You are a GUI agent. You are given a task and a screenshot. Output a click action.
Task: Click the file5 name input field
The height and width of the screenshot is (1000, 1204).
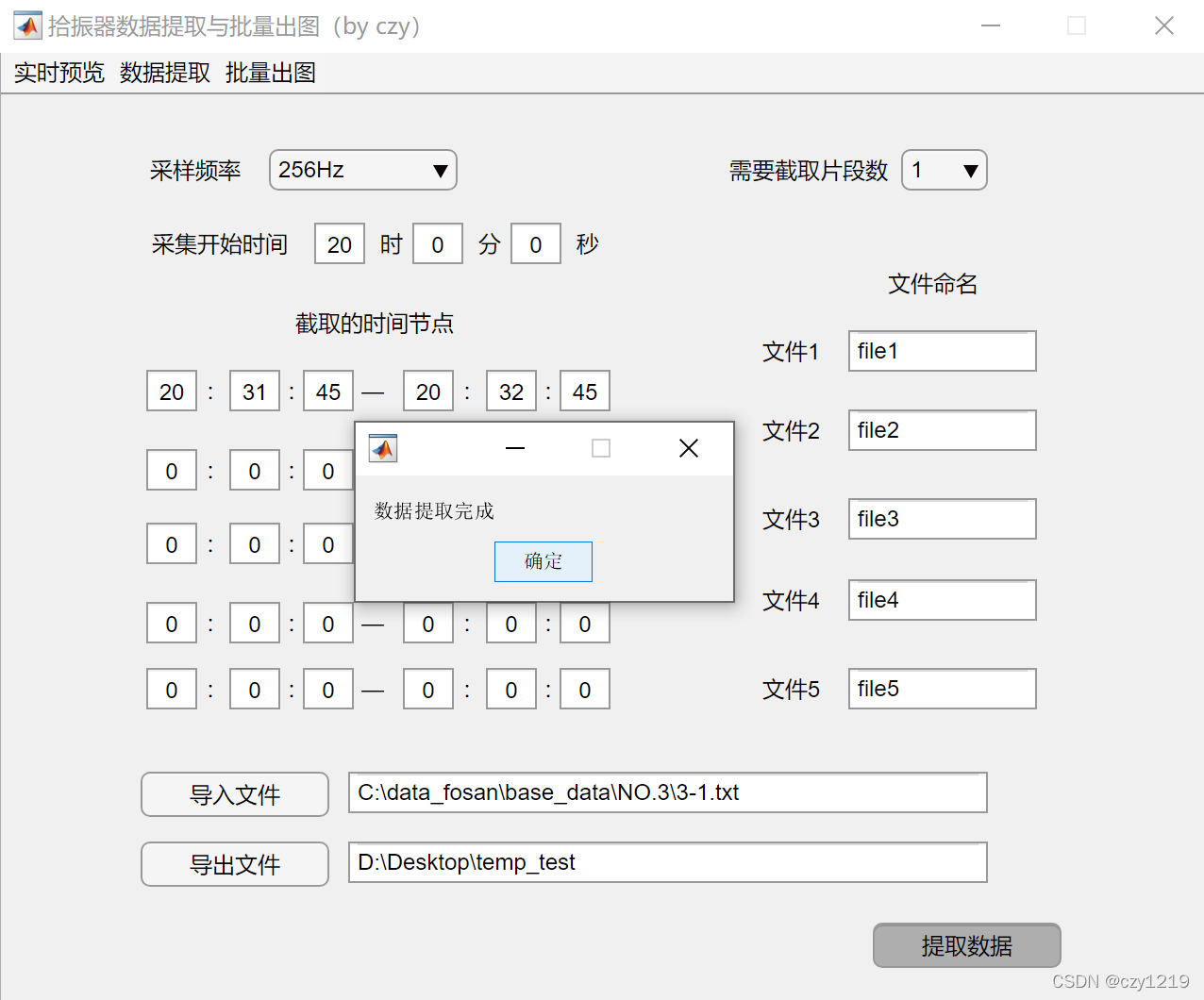pos(942,689)
